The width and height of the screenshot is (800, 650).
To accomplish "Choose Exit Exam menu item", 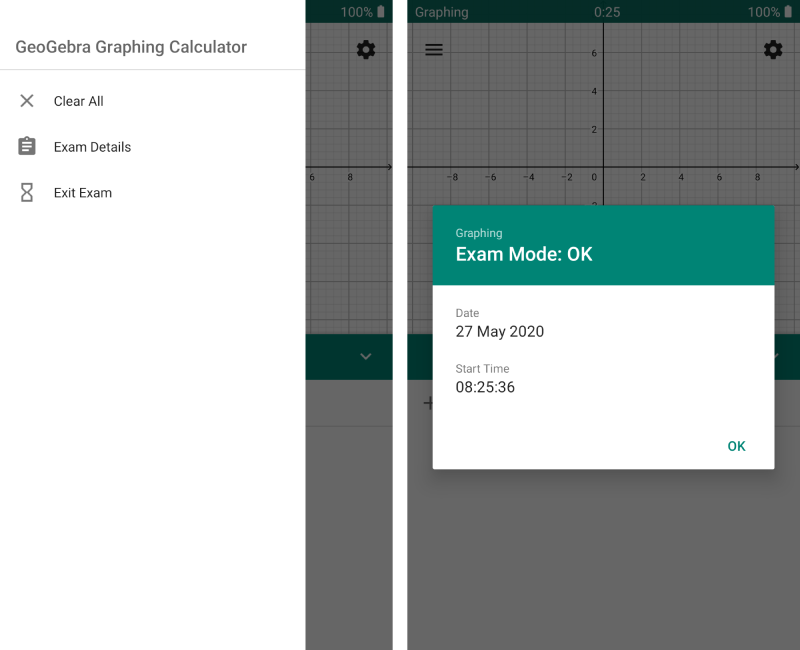I will 153,193.
